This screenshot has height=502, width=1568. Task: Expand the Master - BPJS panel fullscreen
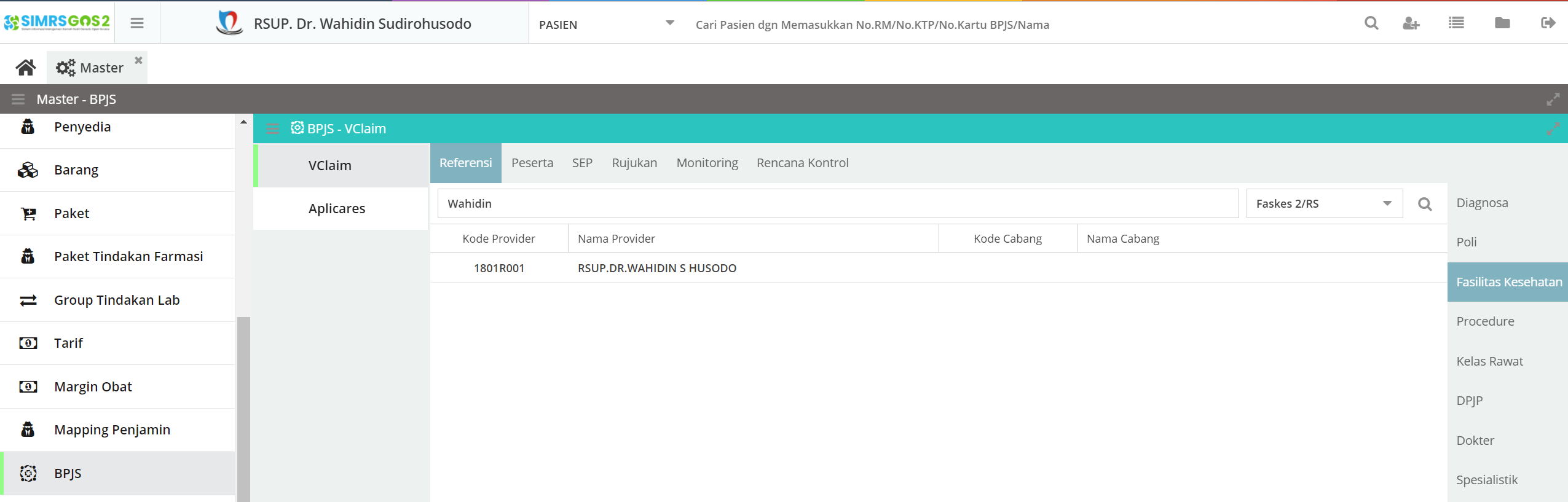point(1553,99)
